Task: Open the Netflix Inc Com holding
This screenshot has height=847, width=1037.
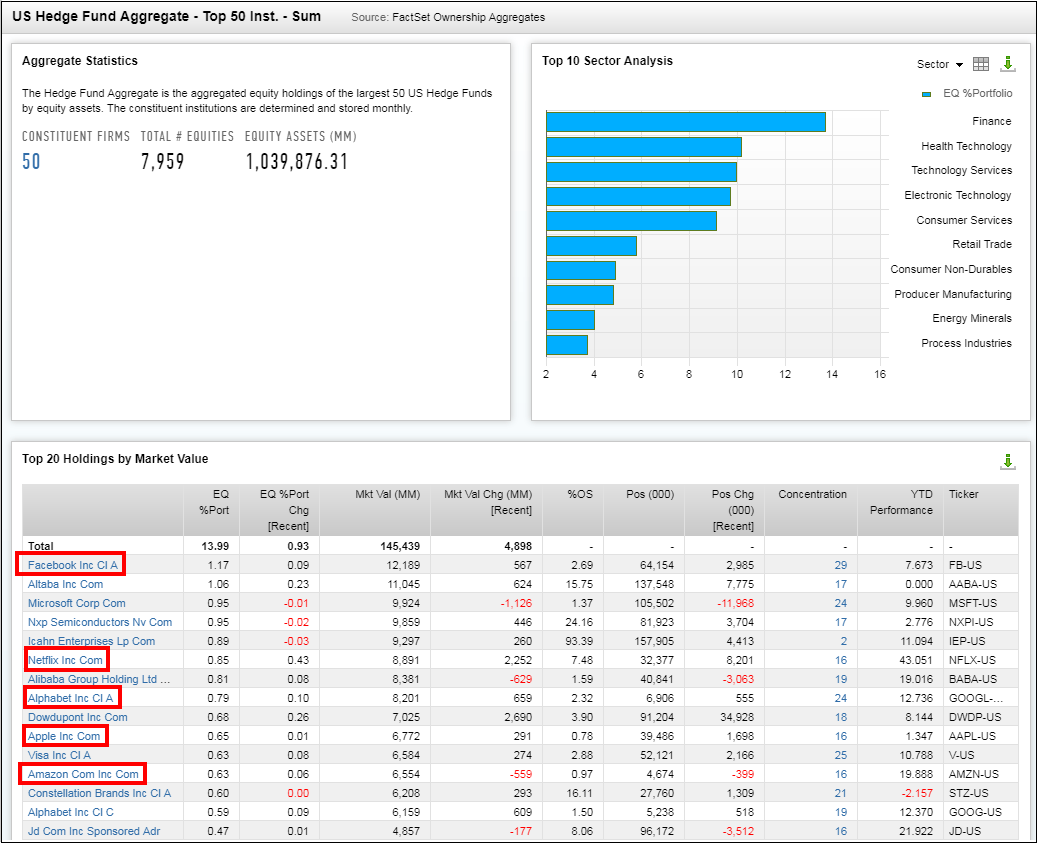Action: tap(65, 660)
